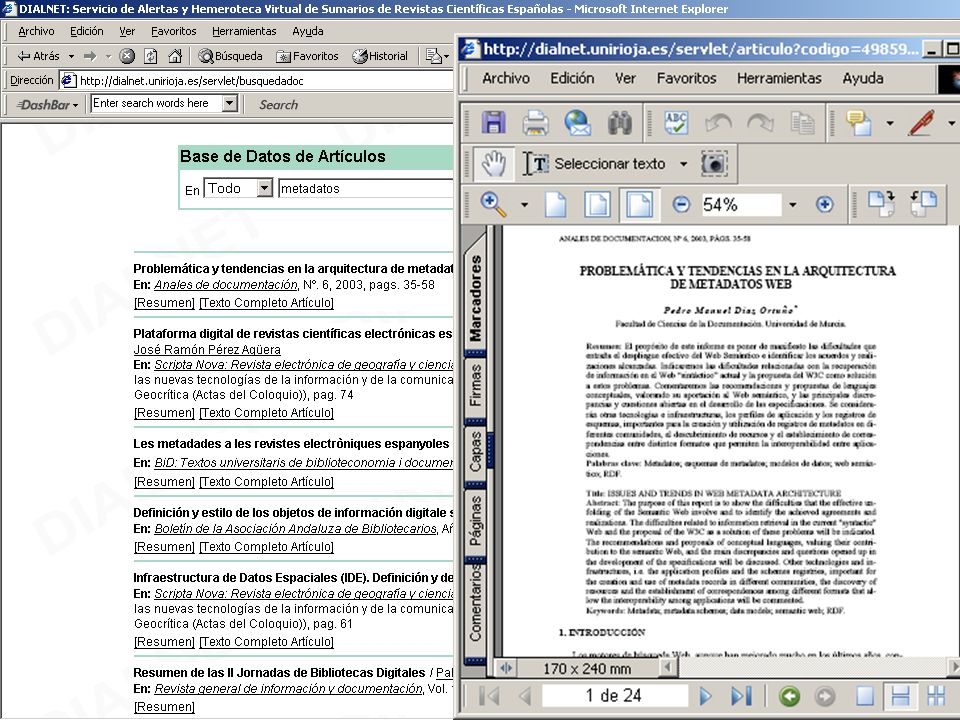Select the magnifier zoom-in tool
The width and height of the screenshot is (960, 720).
pyautogui.click(x=493, y=204)
